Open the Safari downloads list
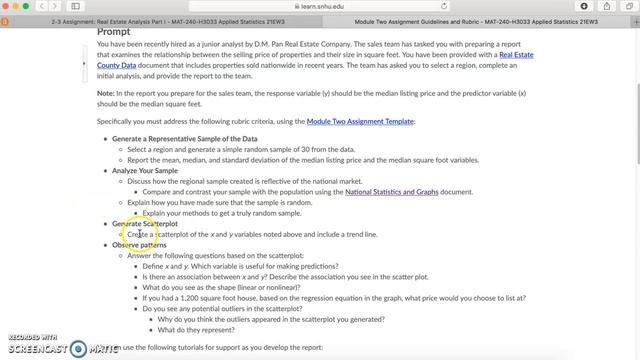The height and width of the screenshot is (360, 640). pyautogui.click(x=584, y=6)
